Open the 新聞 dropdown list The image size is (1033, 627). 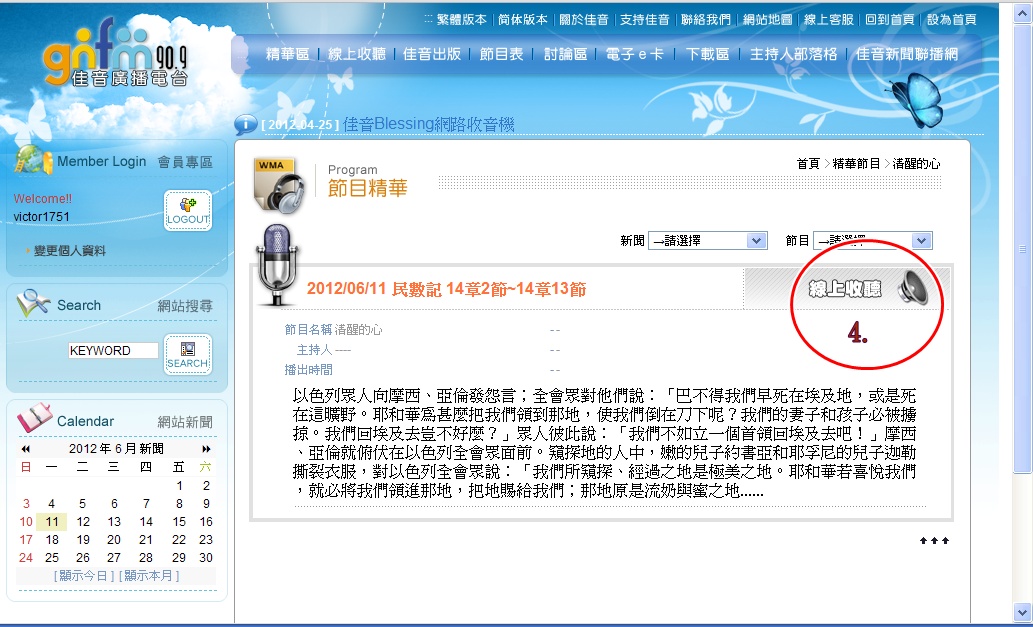[x=707, y=241]
